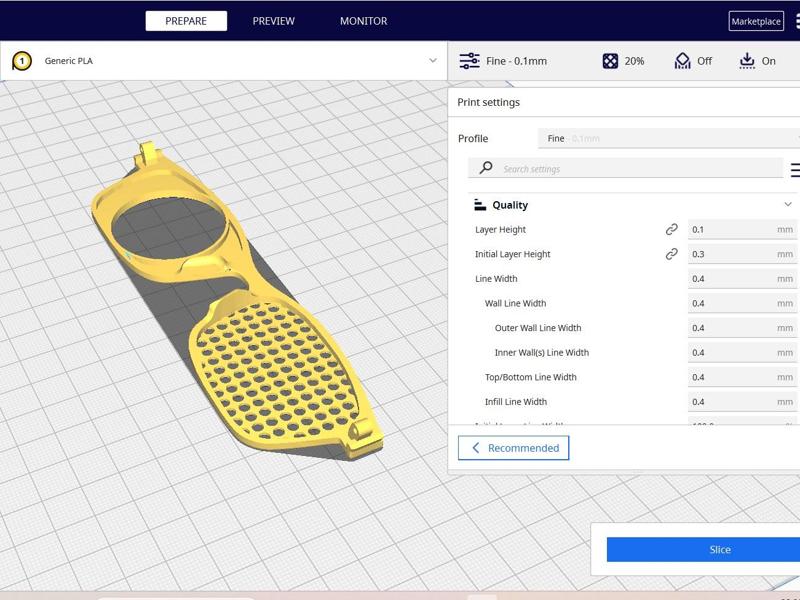Click the Print settings heading
Viewport: 800px width, 600px height.
pos(488,102)
